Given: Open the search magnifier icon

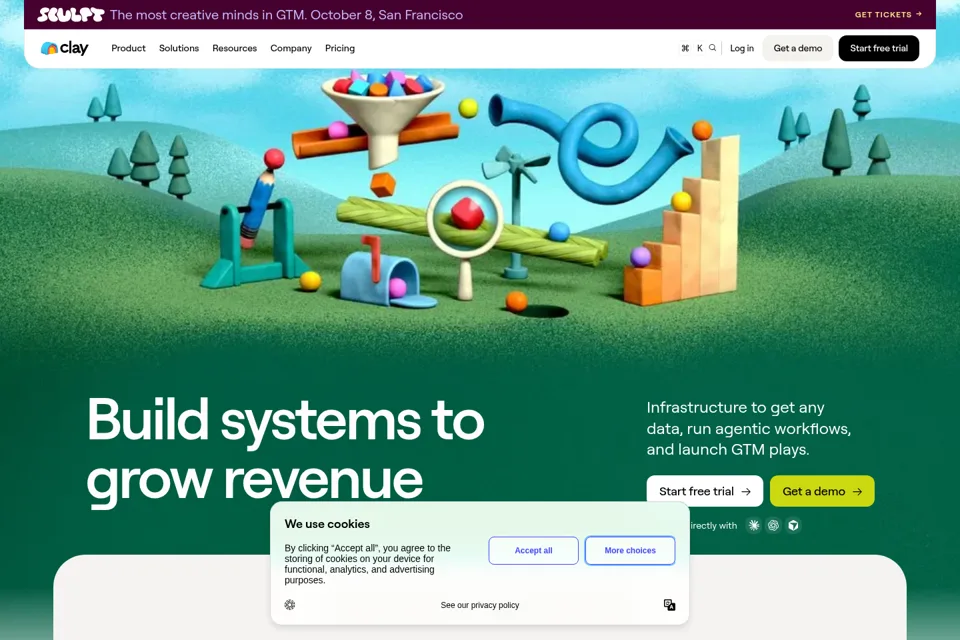Looking at the screenshot, I should [x=712, y=48].
